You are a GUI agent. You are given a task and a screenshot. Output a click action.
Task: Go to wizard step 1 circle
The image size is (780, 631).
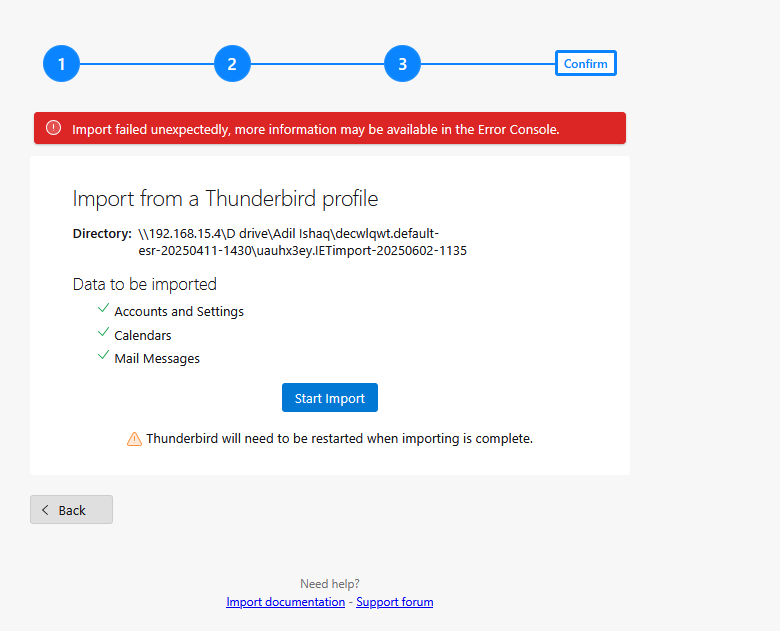[62, 64]
